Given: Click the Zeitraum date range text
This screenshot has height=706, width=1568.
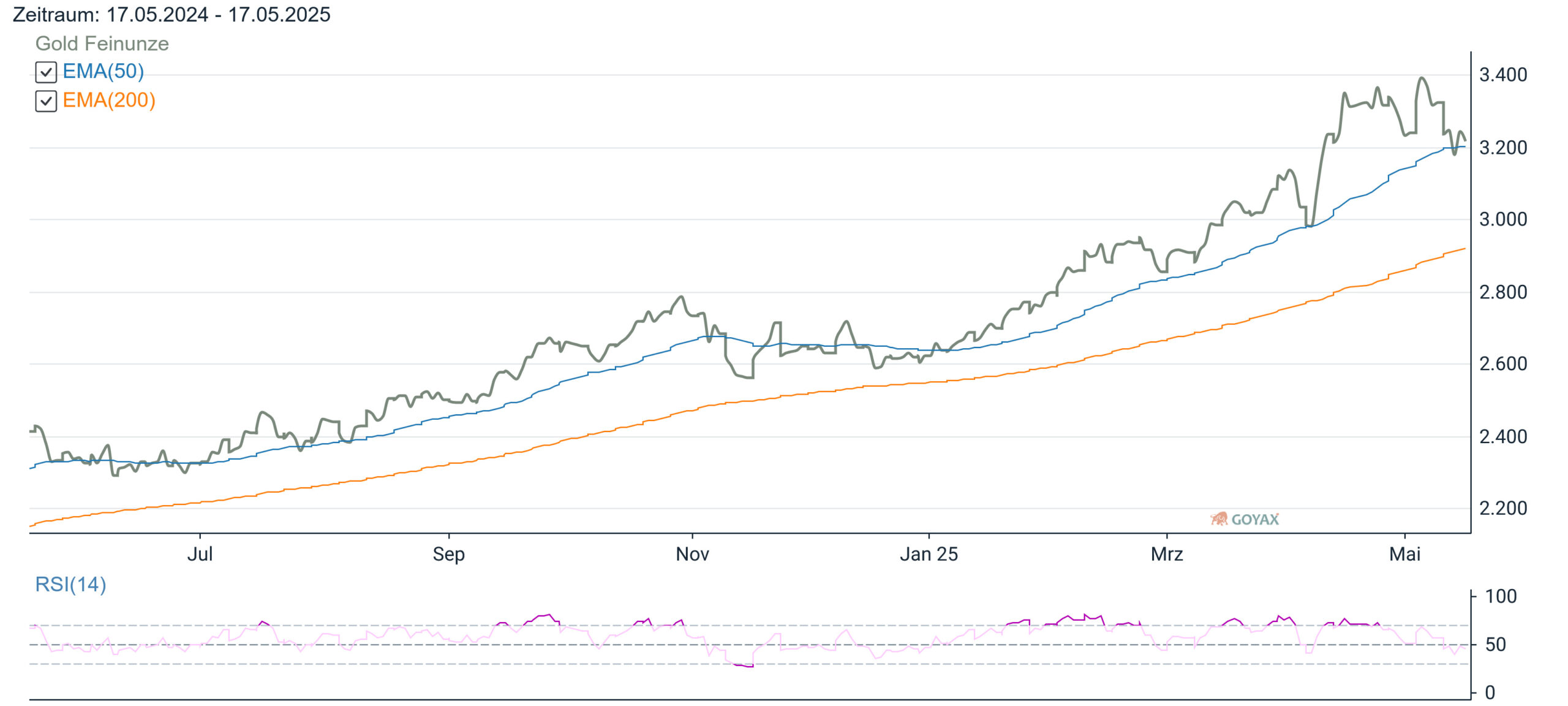Looking at the screenshot, I should pyautogui.click(x=171, y=14).
